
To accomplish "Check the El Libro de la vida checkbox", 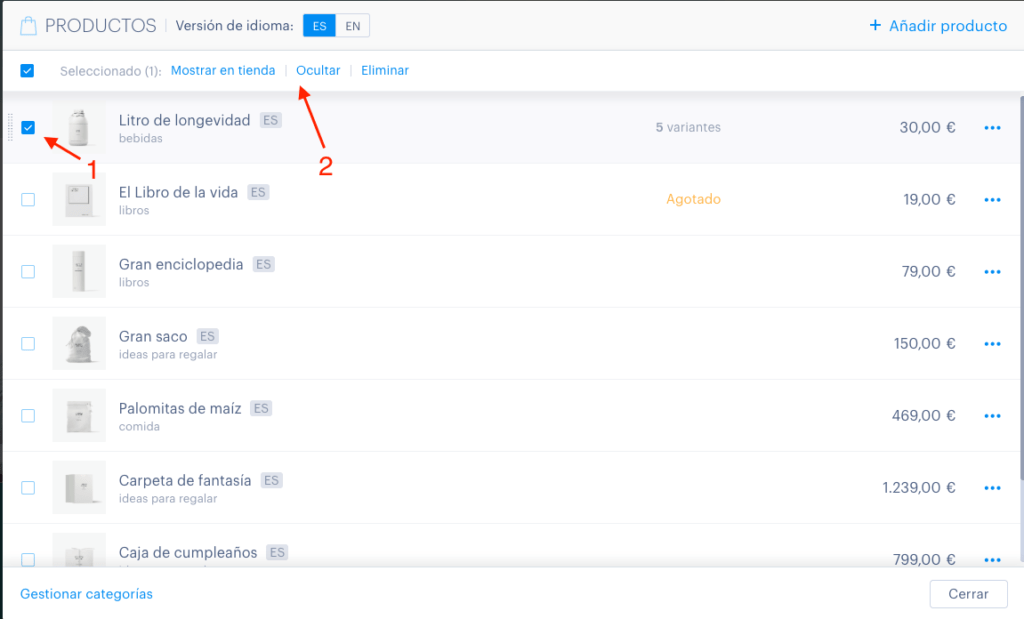I will [x=27, y=199].
